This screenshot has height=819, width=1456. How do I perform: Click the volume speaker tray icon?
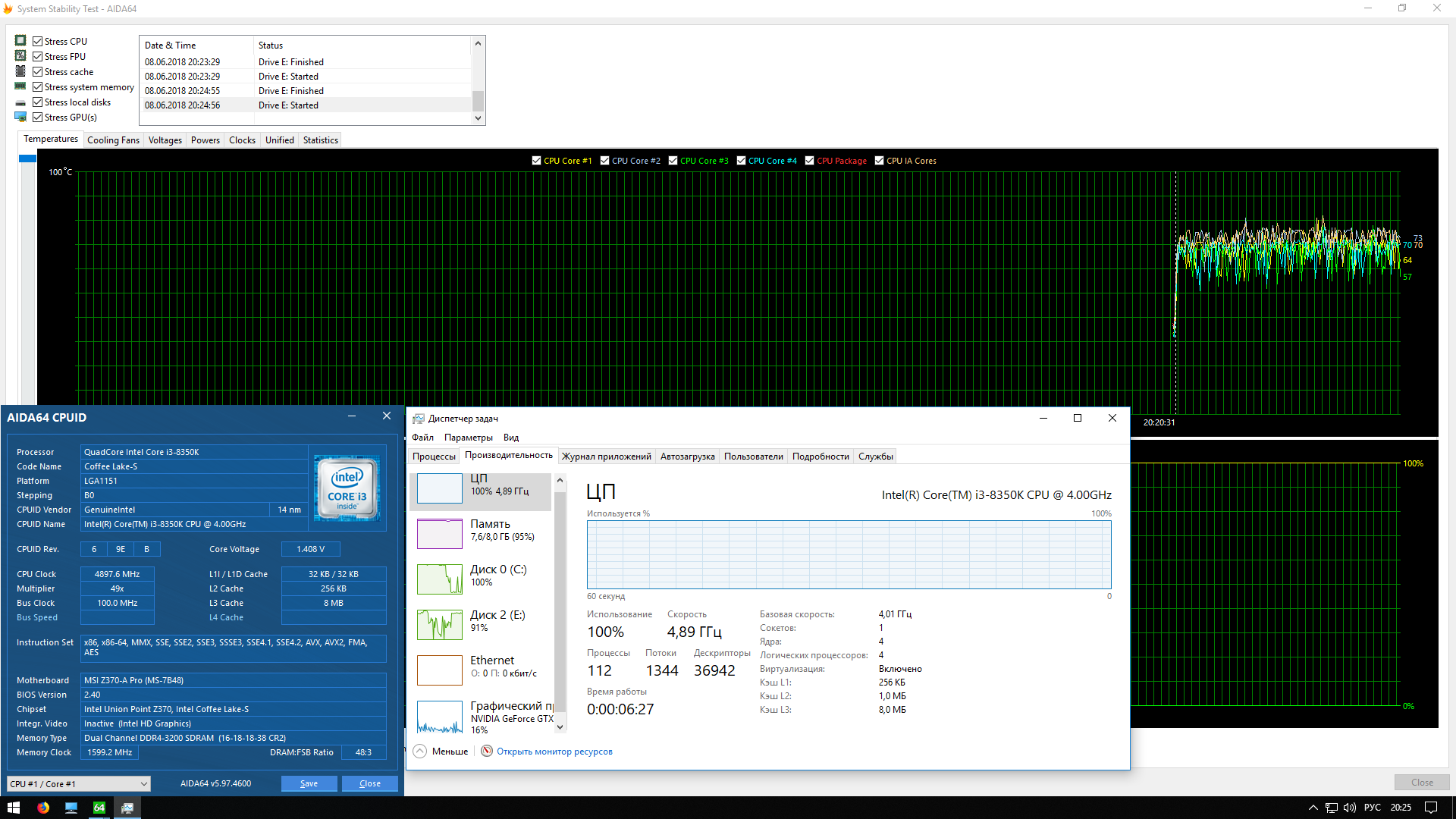point(1350,808)
